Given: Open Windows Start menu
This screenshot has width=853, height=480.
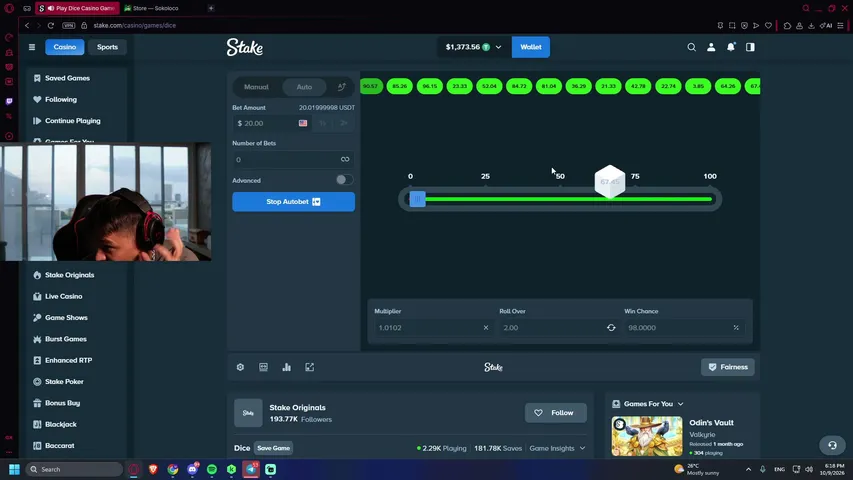Looking at the screenshot, I should tap(14, 469).
